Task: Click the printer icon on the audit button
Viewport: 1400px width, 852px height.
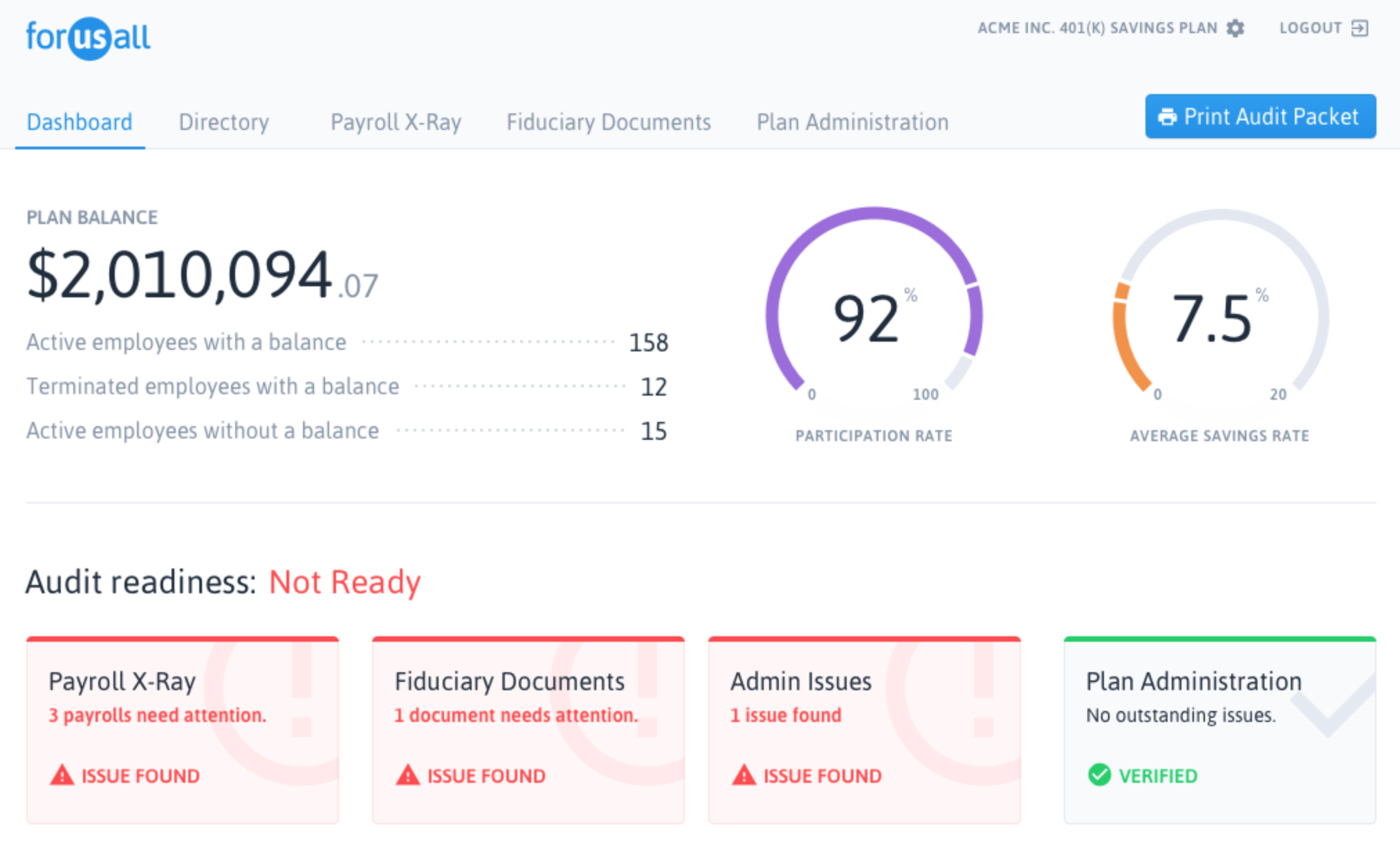Action: [1168, 117]
